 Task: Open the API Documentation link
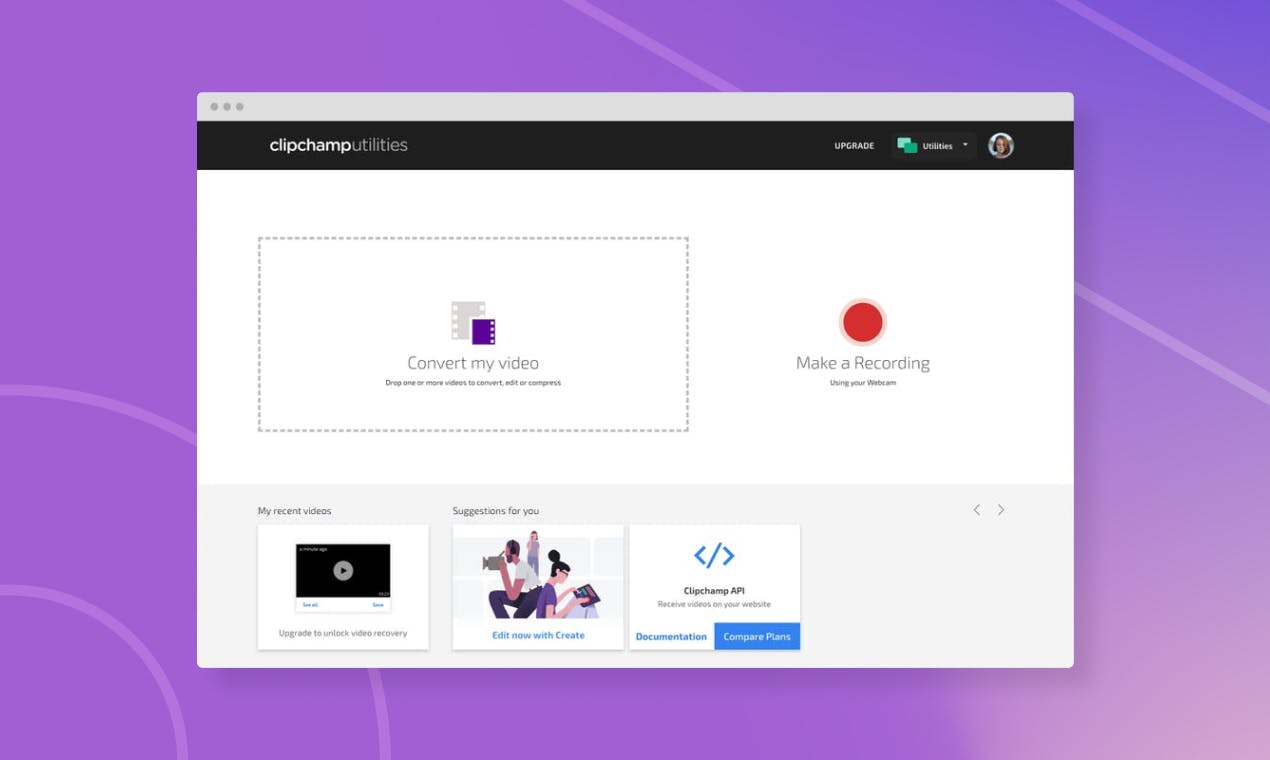point(671,636)
